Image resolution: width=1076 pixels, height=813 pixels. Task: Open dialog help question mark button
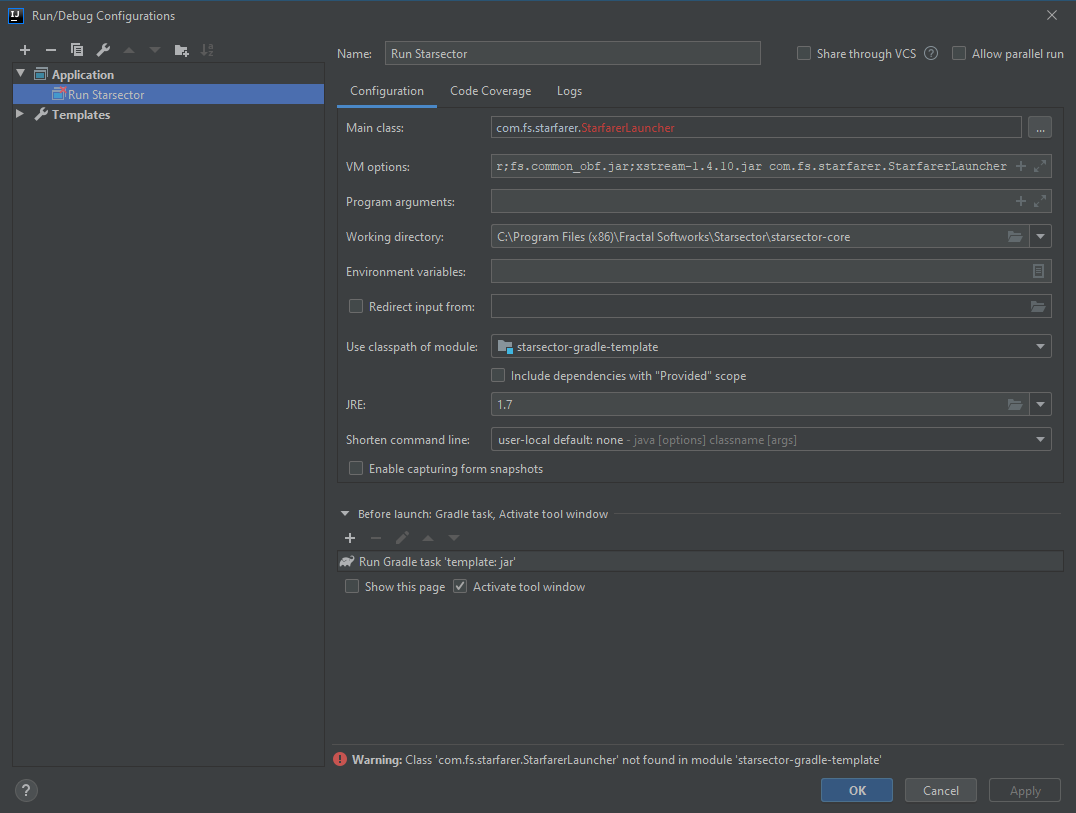click(26, 790)
